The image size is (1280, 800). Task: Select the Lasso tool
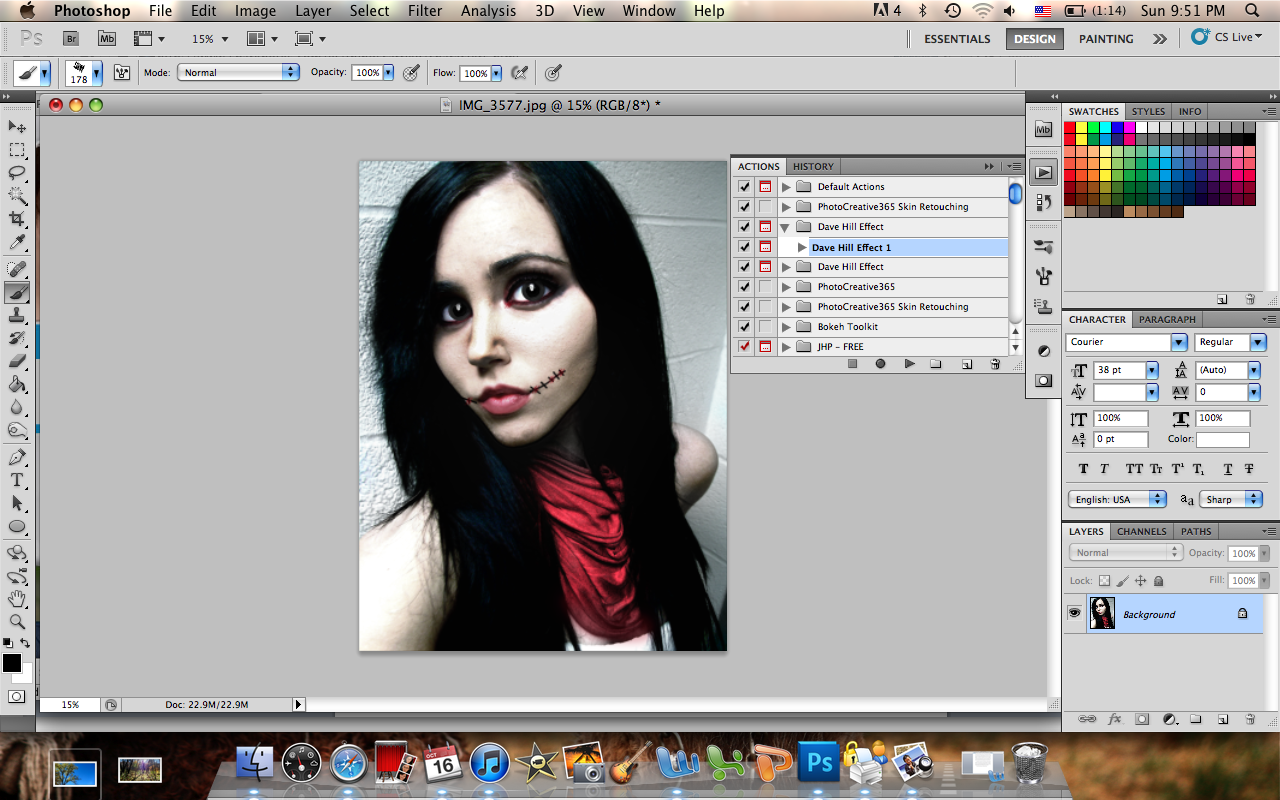pyautogui.click(x=17, y=172)
